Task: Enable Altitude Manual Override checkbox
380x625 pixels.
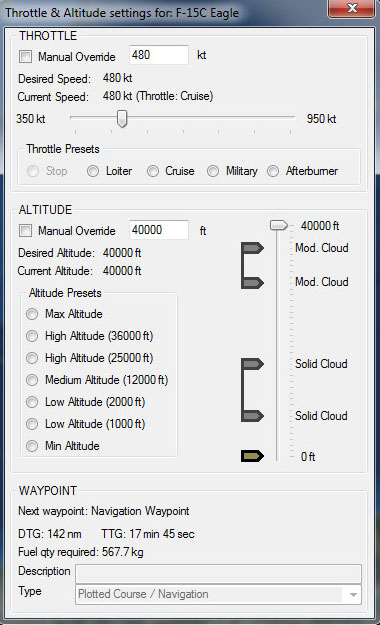Action: pyautogui.click(x=26, y=230)
